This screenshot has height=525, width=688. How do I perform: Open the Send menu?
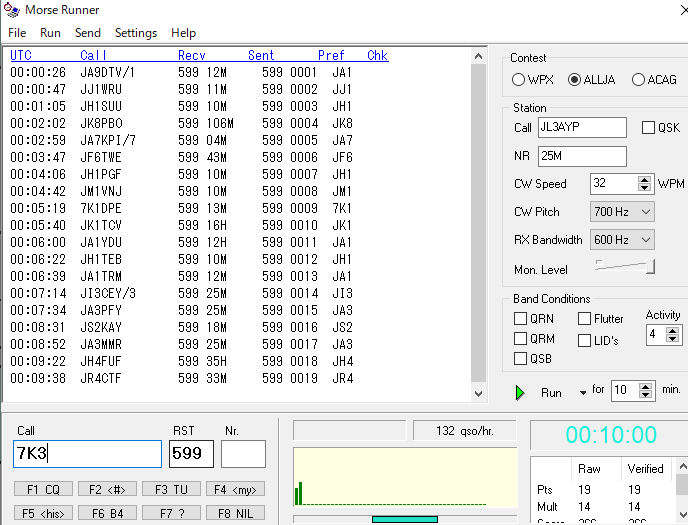(88, 33)
